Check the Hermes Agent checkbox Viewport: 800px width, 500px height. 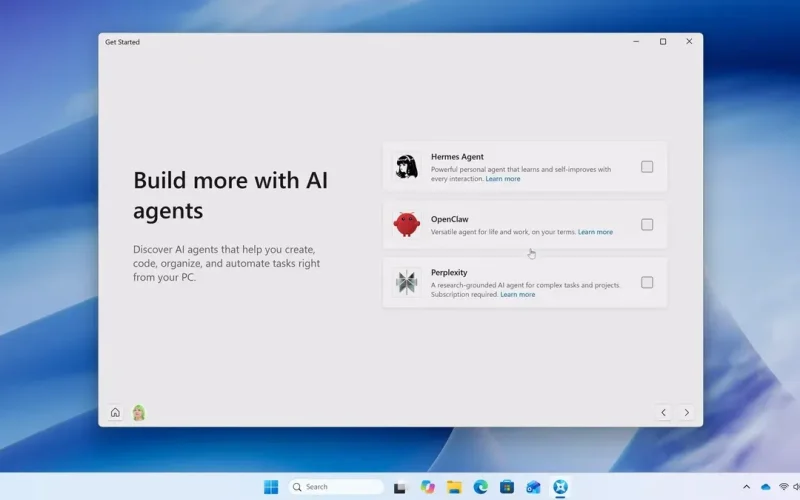click(647, 167)
